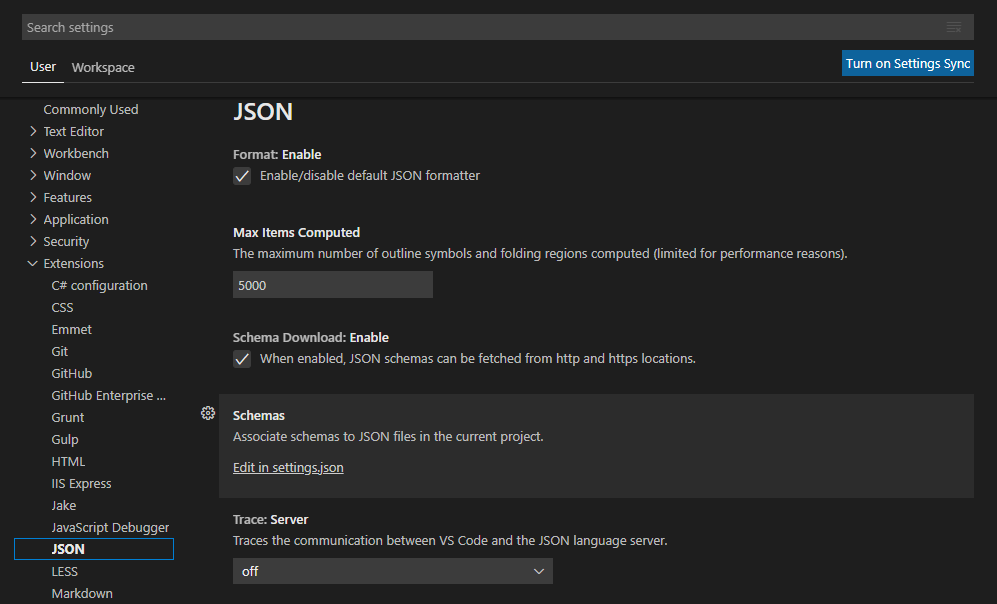The image size is (997, 604).
Task: Select Jake under Extensions
Action: point(64,505)
